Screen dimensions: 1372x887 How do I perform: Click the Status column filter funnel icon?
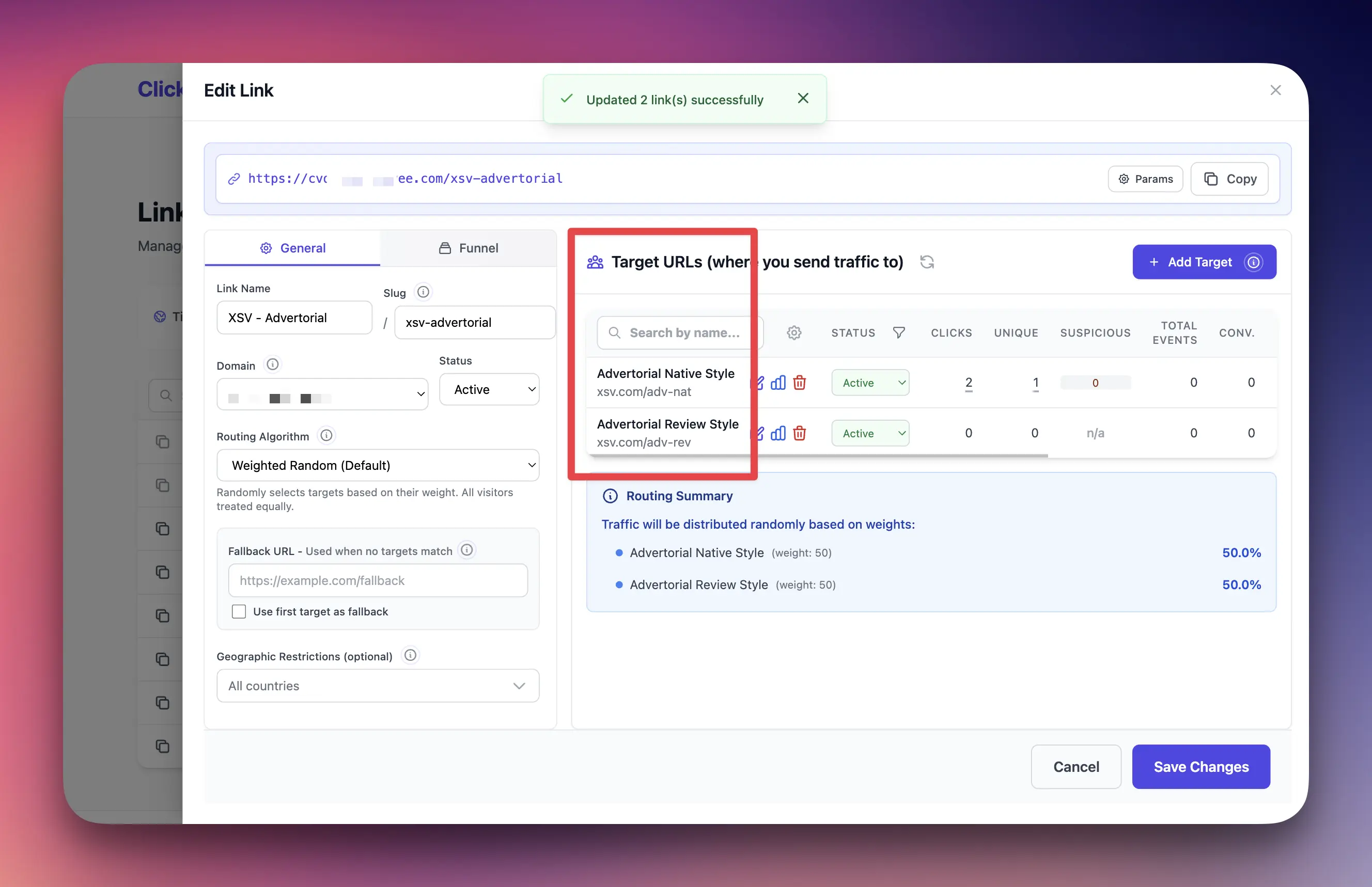(x=898, y=333)
